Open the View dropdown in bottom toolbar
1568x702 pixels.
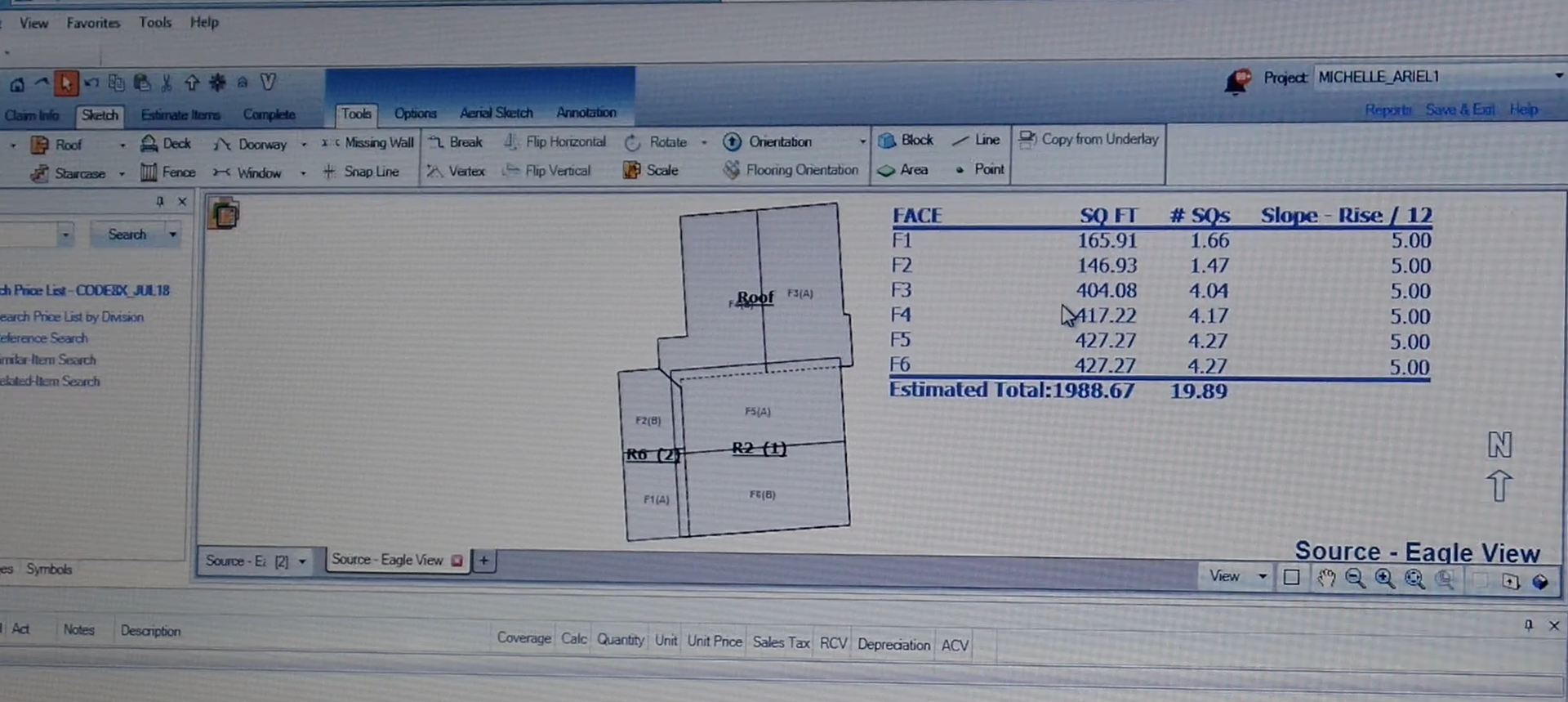1263,577
